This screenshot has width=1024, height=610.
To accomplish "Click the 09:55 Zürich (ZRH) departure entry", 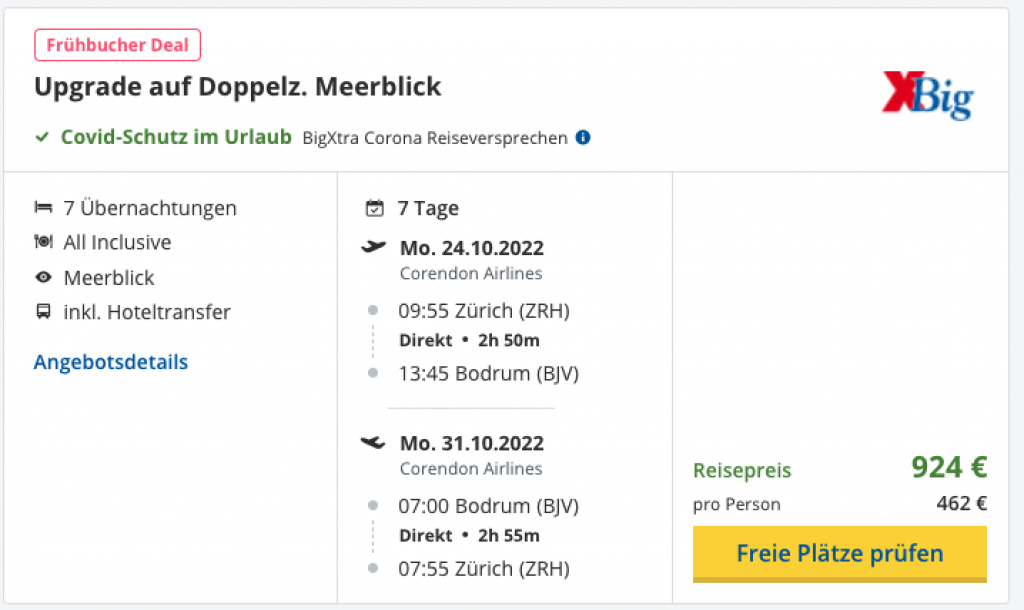I will (x=484, y=311).
